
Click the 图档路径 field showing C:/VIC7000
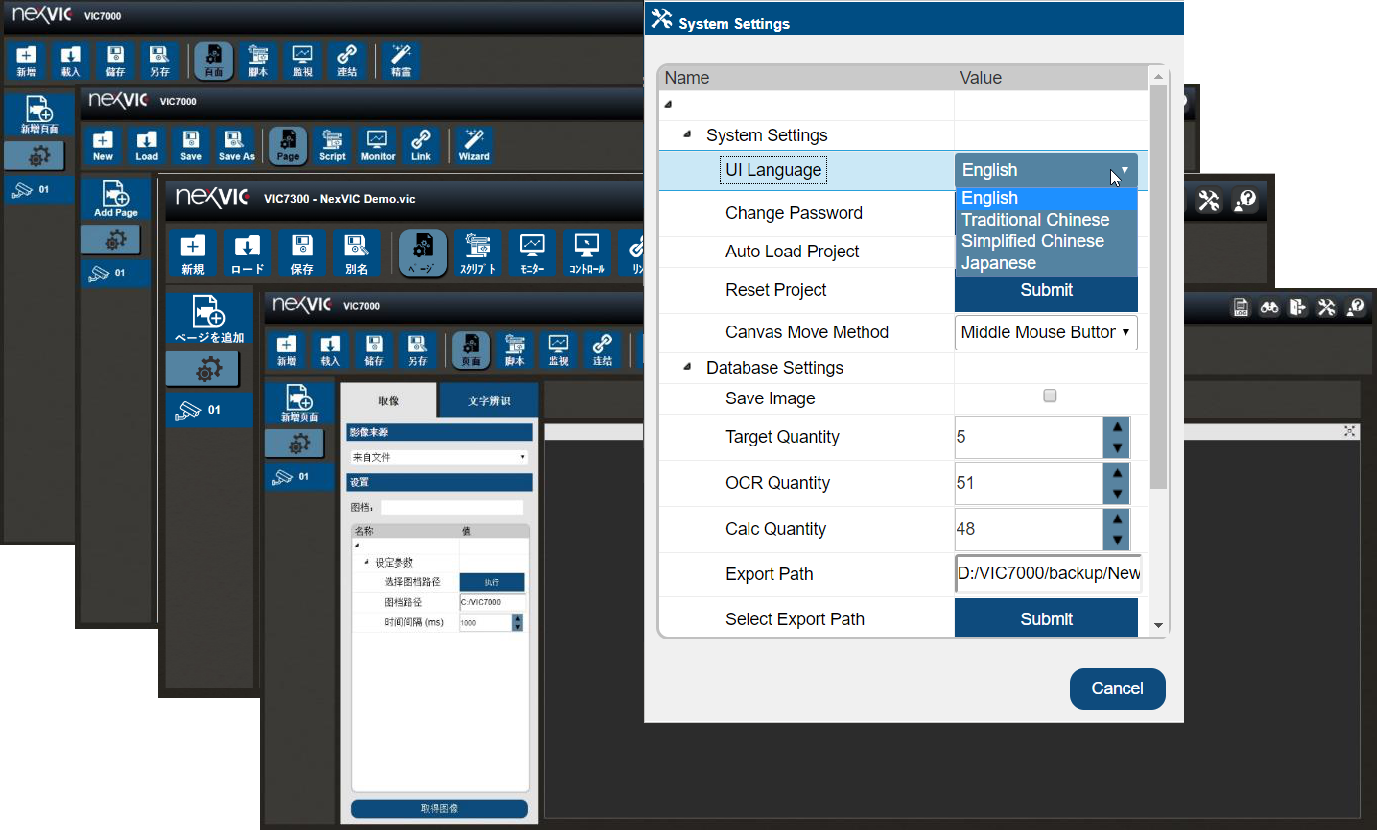[x=492, y=602]
